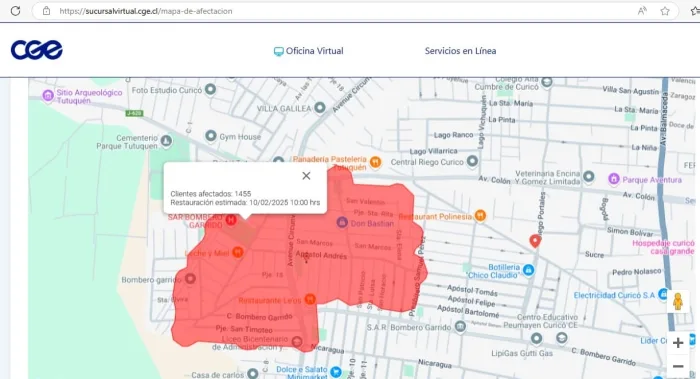Viewport: 700px width, 379px height.
Task: Reload the page with refresh icon
Action: [x=15, y=11]
